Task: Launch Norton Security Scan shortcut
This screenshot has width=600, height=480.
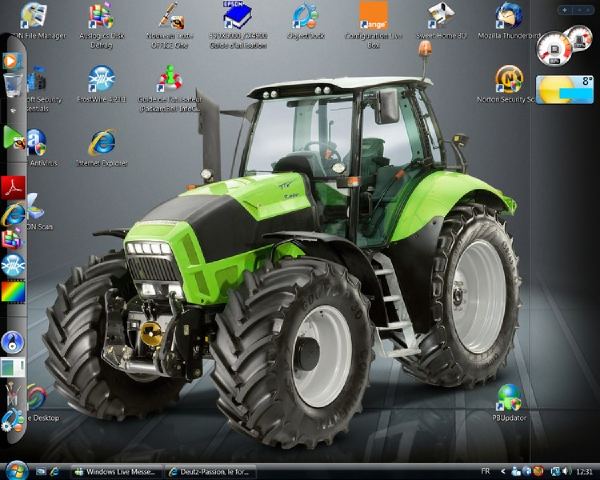Action: 509,84
